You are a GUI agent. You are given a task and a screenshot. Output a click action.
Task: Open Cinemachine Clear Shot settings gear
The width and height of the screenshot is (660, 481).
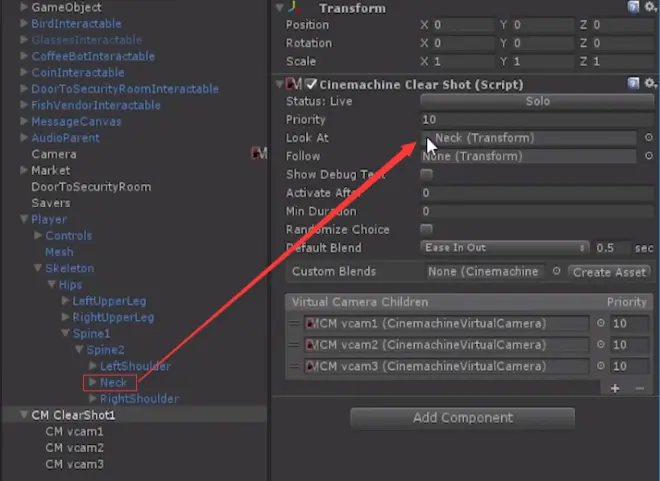click(650, 83)
